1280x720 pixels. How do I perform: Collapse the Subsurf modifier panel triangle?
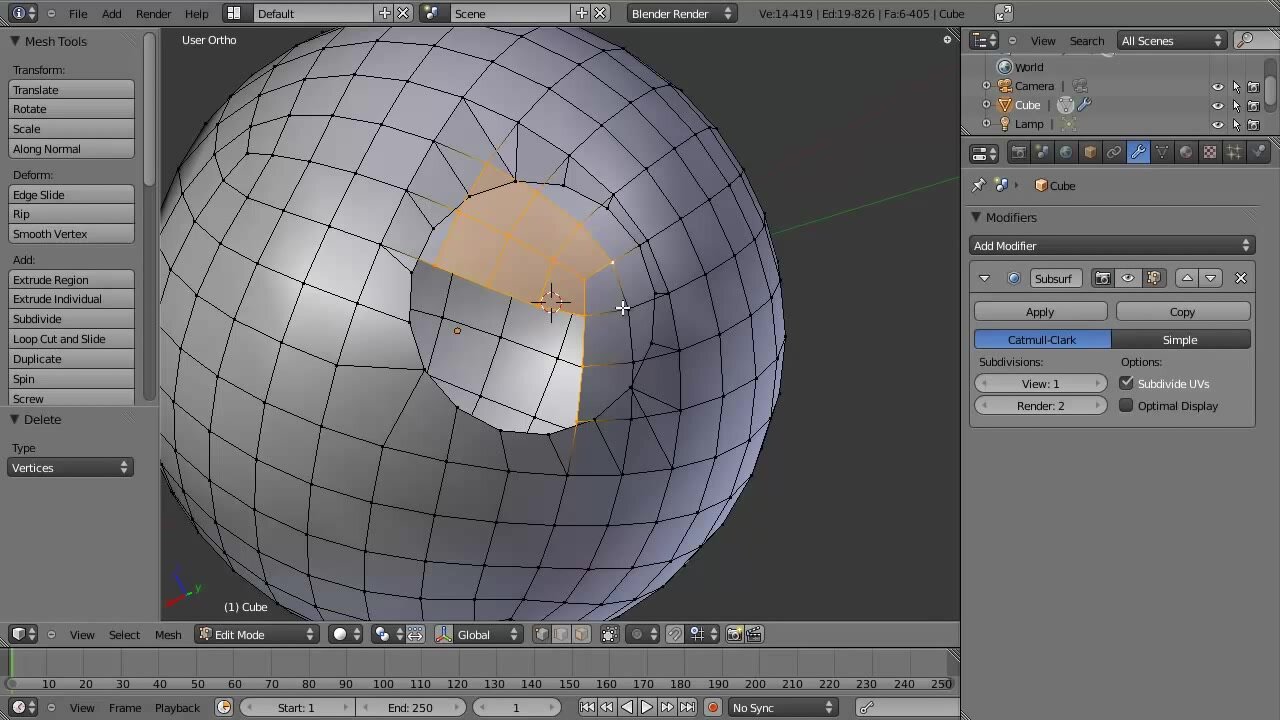(984, 278)
